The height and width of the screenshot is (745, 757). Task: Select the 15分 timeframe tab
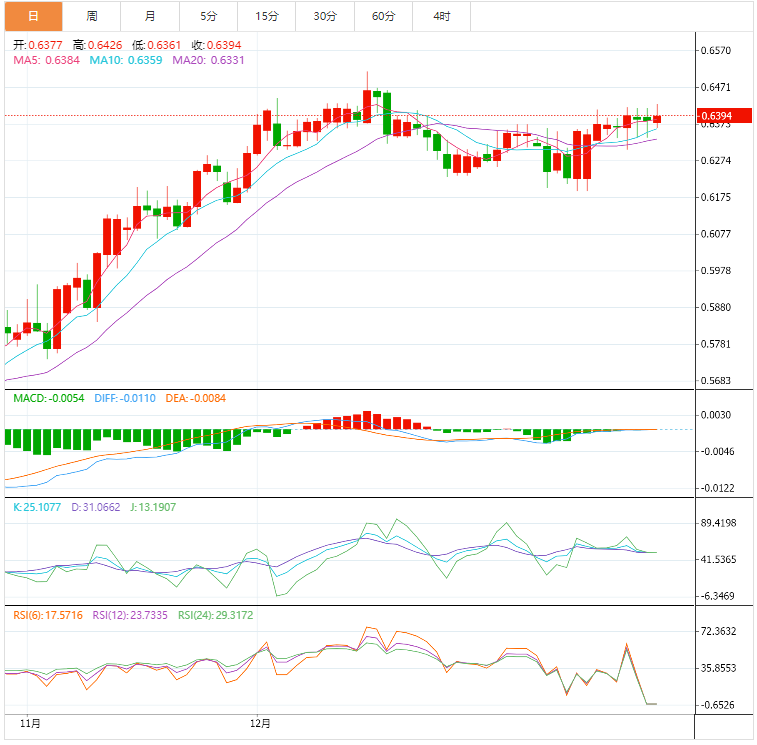pyautogui.click(x=267, y=16)
